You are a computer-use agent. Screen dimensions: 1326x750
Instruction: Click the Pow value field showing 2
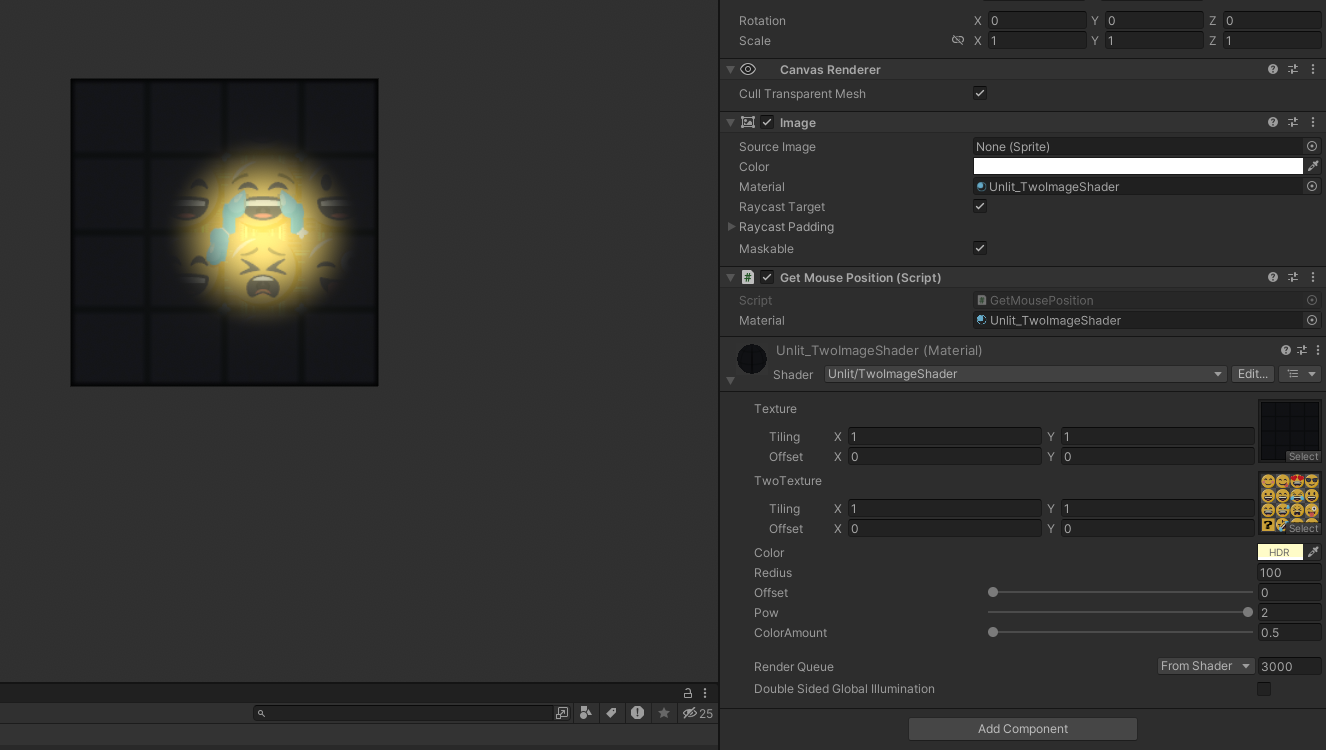click(x=1289, y=613)
